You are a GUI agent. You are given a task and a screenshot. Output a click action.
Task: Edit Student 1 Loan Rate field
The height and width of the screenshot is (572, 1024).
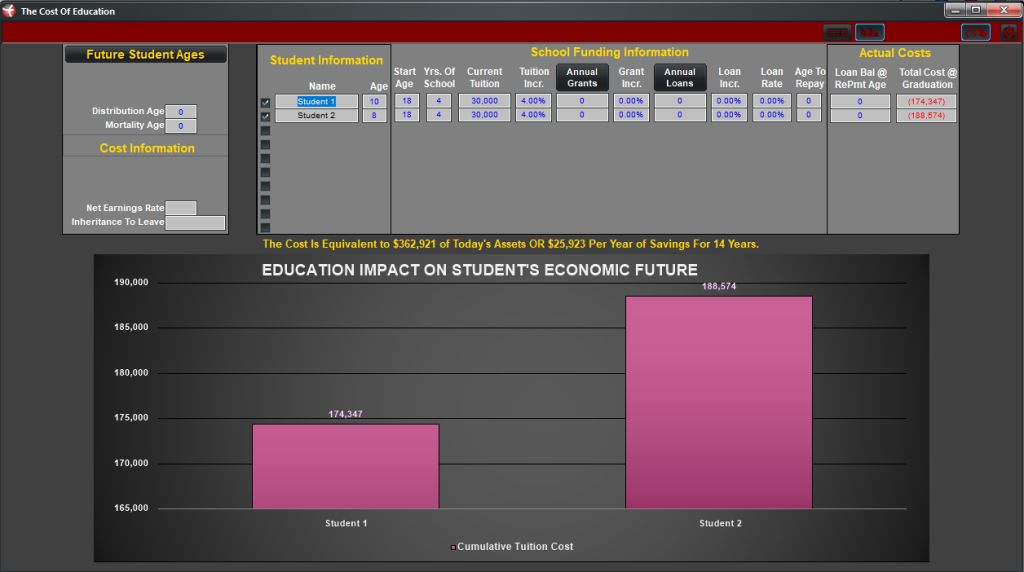coord(772,101)
